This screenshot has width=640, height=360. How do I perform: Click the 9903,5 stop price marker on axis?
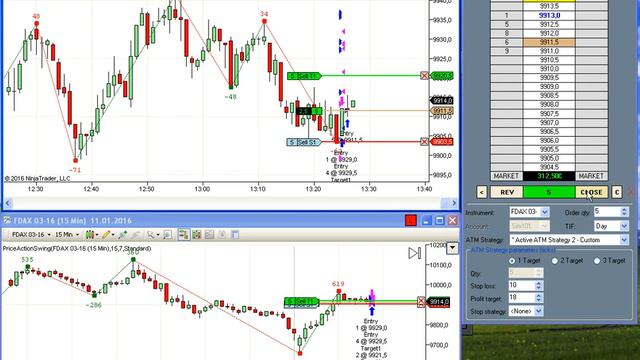coord(442,142)
